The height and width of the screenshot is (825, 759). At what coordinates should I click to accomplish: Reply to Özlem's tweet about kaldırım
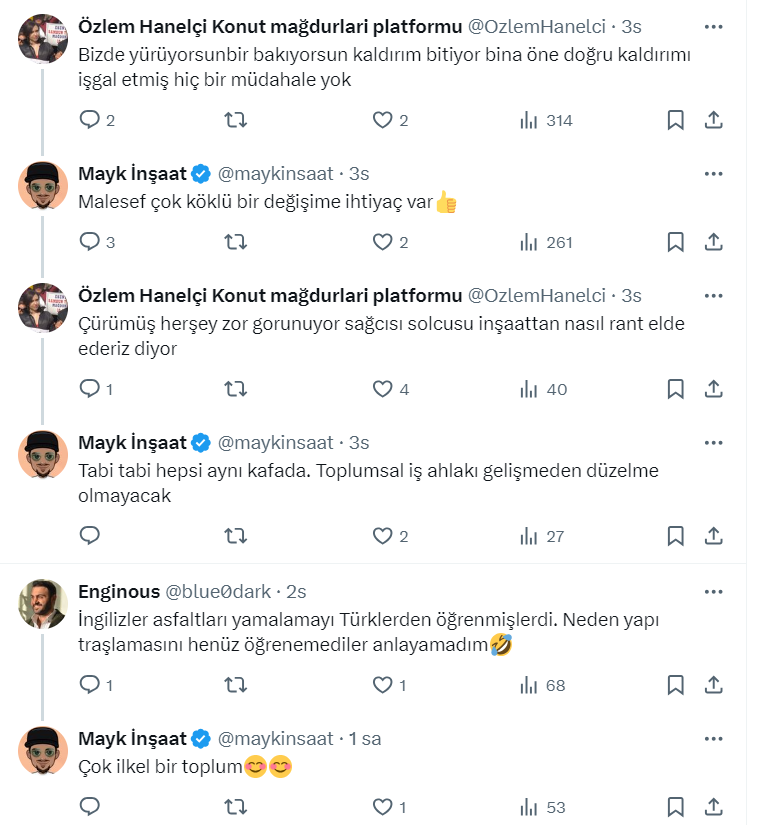coord(90,120)
